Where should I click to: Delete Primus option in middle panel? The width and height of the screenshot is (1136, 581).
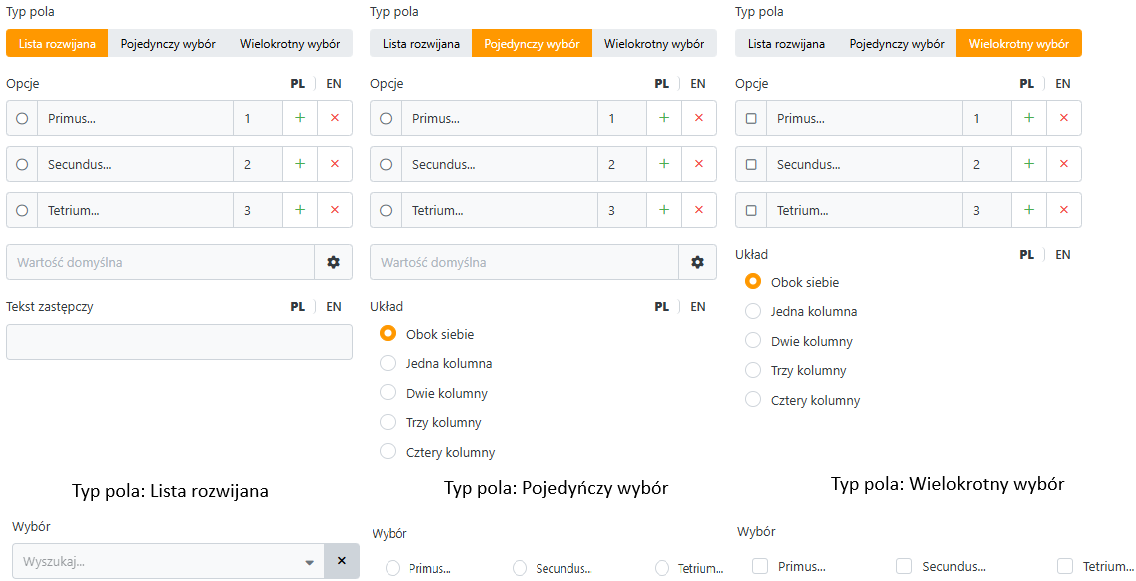(x=698, y=118)
